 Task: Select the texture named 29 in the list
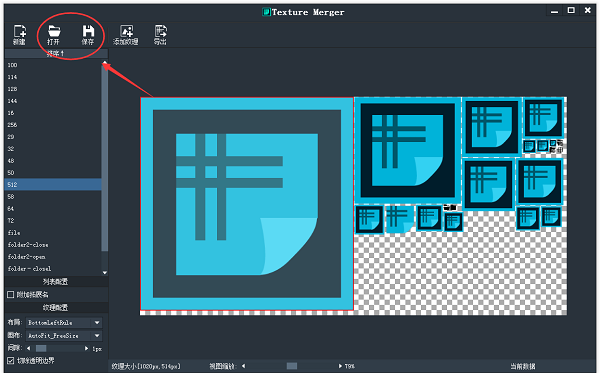tap(53, 137)
